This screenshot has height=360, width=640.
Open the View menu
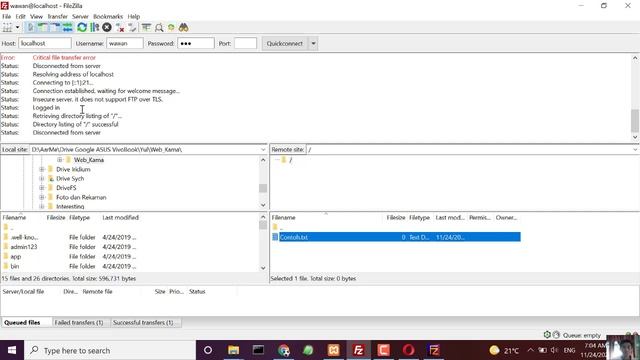[36, 16]
